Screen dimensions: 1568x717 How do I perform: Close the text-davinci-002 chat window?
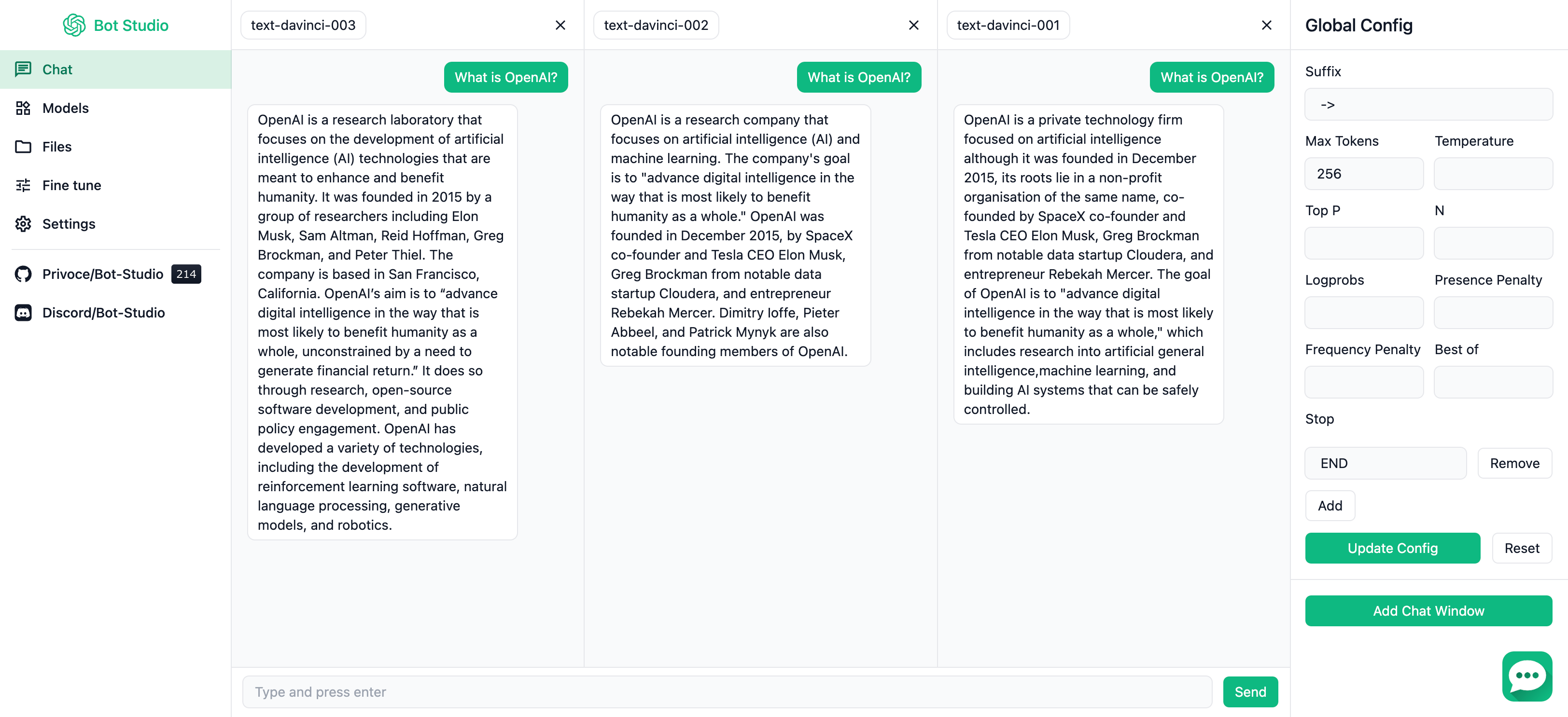coord(914,25)
